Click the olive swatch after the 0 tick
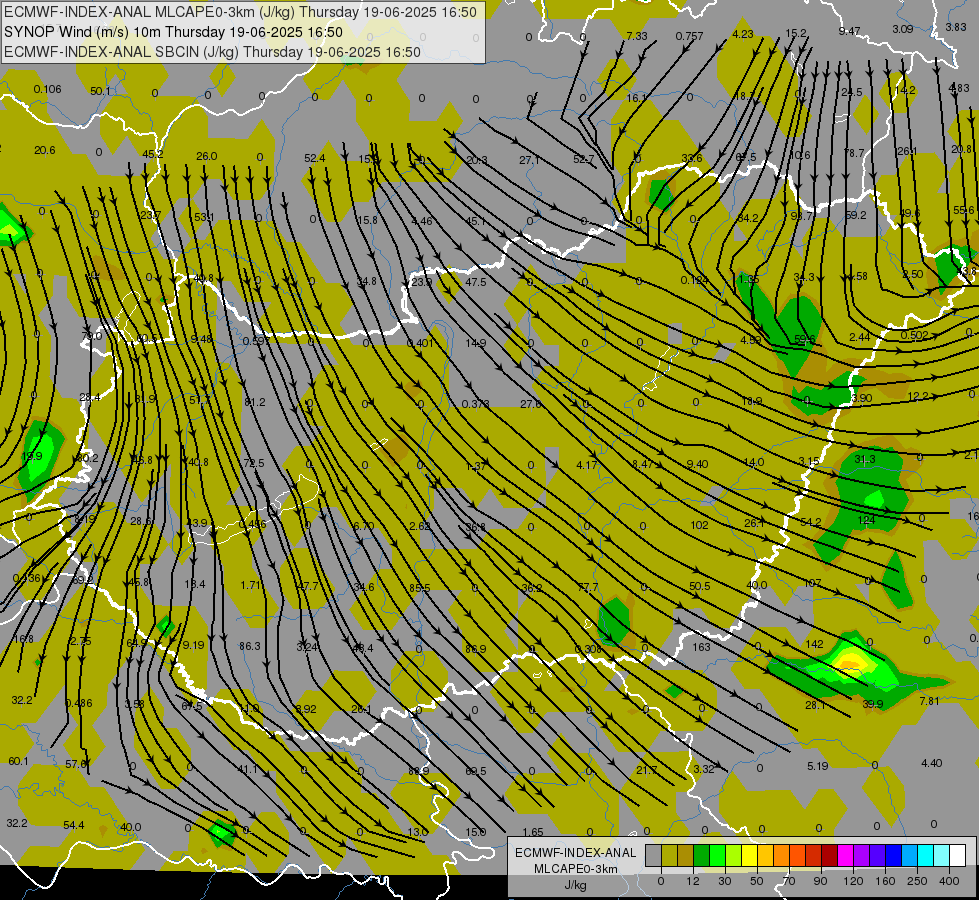Image resolution: width=979 pixels, height=900 pixels. point(669,855)
